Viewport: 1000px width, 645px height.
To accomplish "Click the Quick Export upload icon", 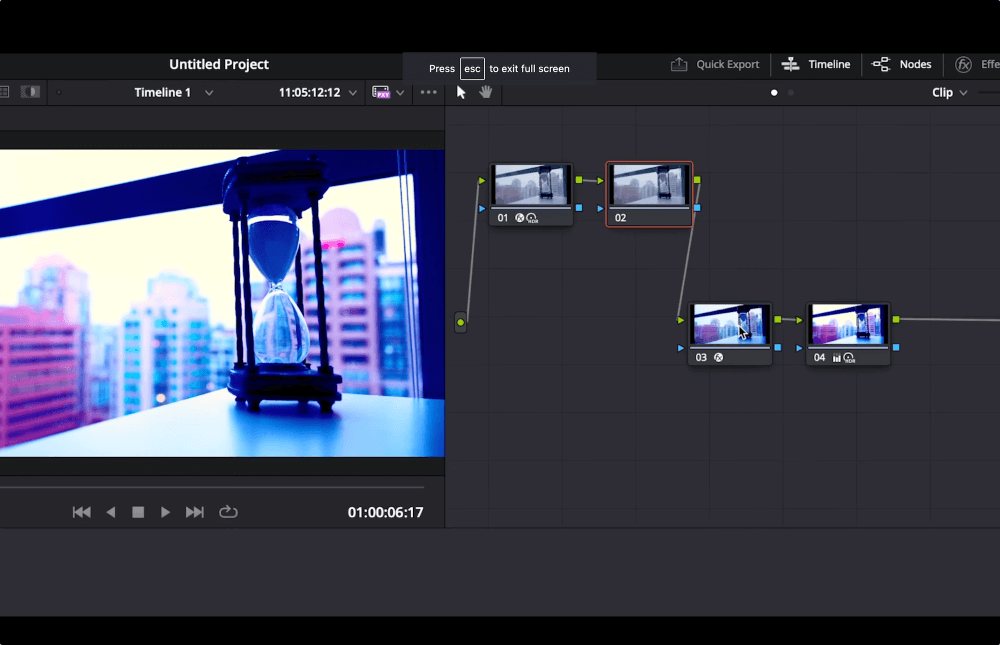I will (x=679, y=64).
